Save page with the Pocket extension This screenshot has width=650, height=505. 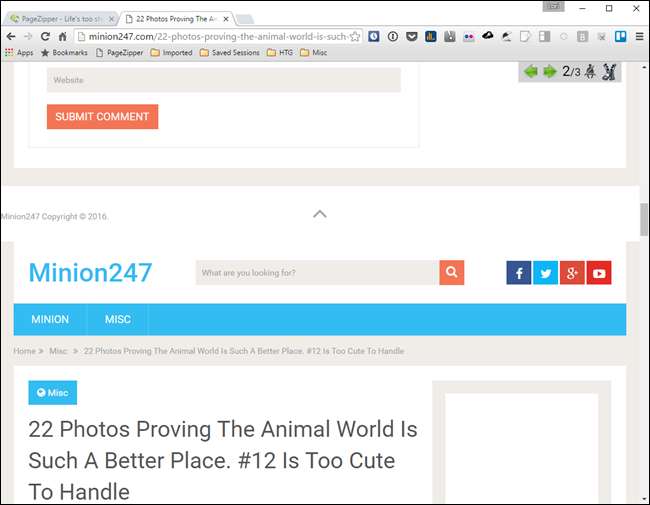pos(412,36)
